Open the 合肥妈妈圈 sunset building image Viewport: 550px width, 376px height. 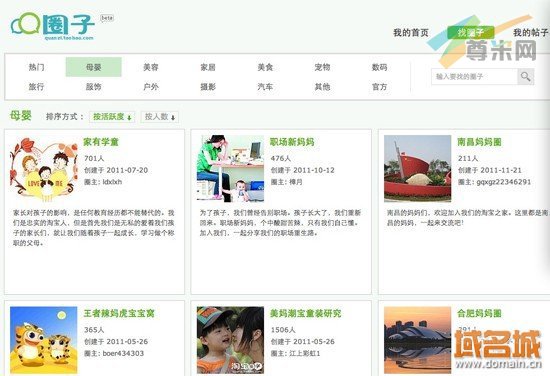click(417, 340)
